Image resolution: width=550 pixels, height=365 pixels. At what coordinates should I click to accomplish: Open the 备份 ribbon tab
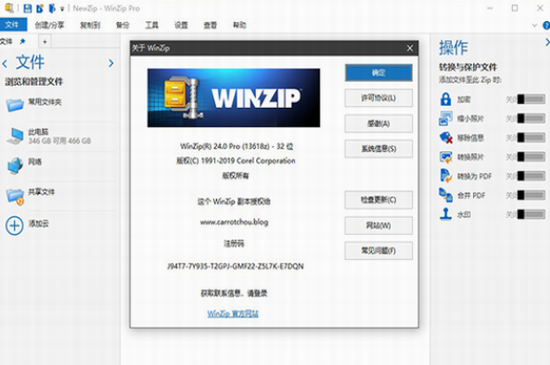click(123, 25)
